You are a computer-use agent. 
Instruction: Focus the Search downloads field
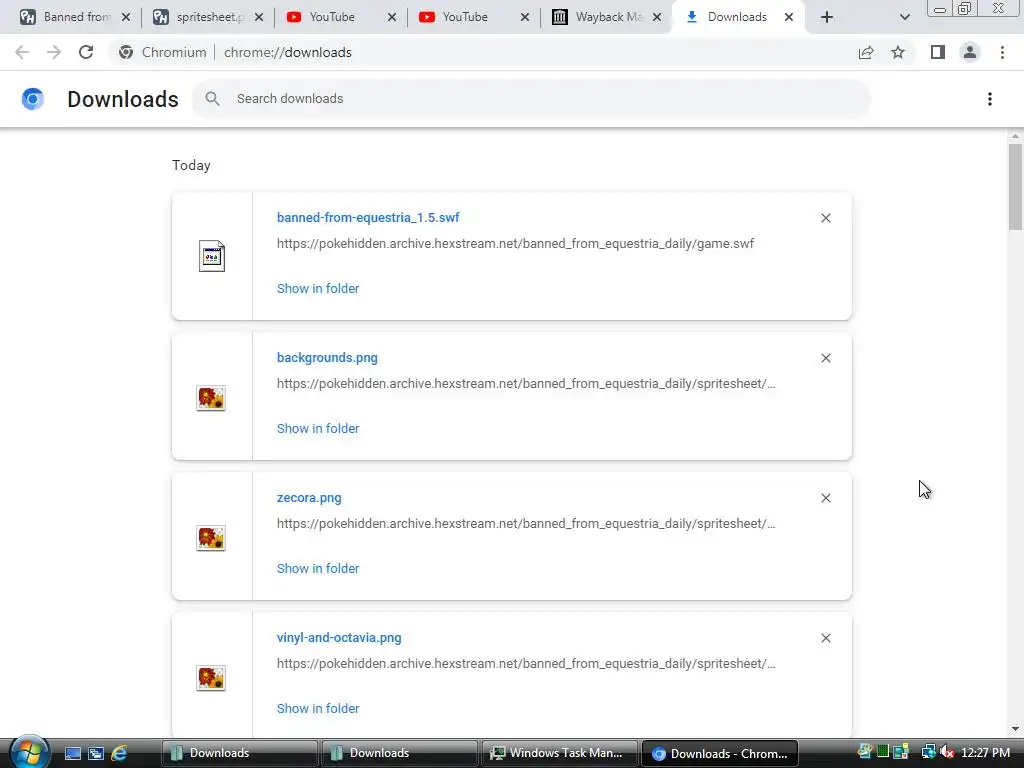click(531, 99)
